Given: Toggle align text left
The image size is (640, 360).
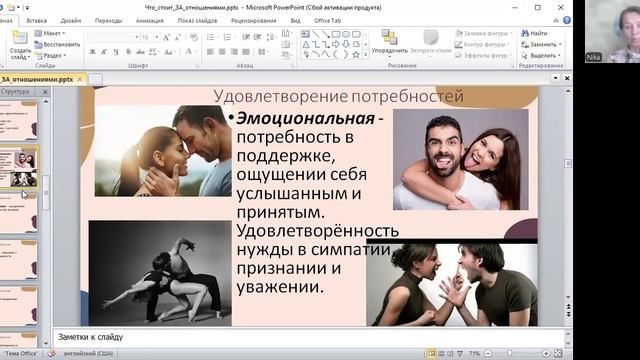Looking at the screenshot, I should coord(210,52).
